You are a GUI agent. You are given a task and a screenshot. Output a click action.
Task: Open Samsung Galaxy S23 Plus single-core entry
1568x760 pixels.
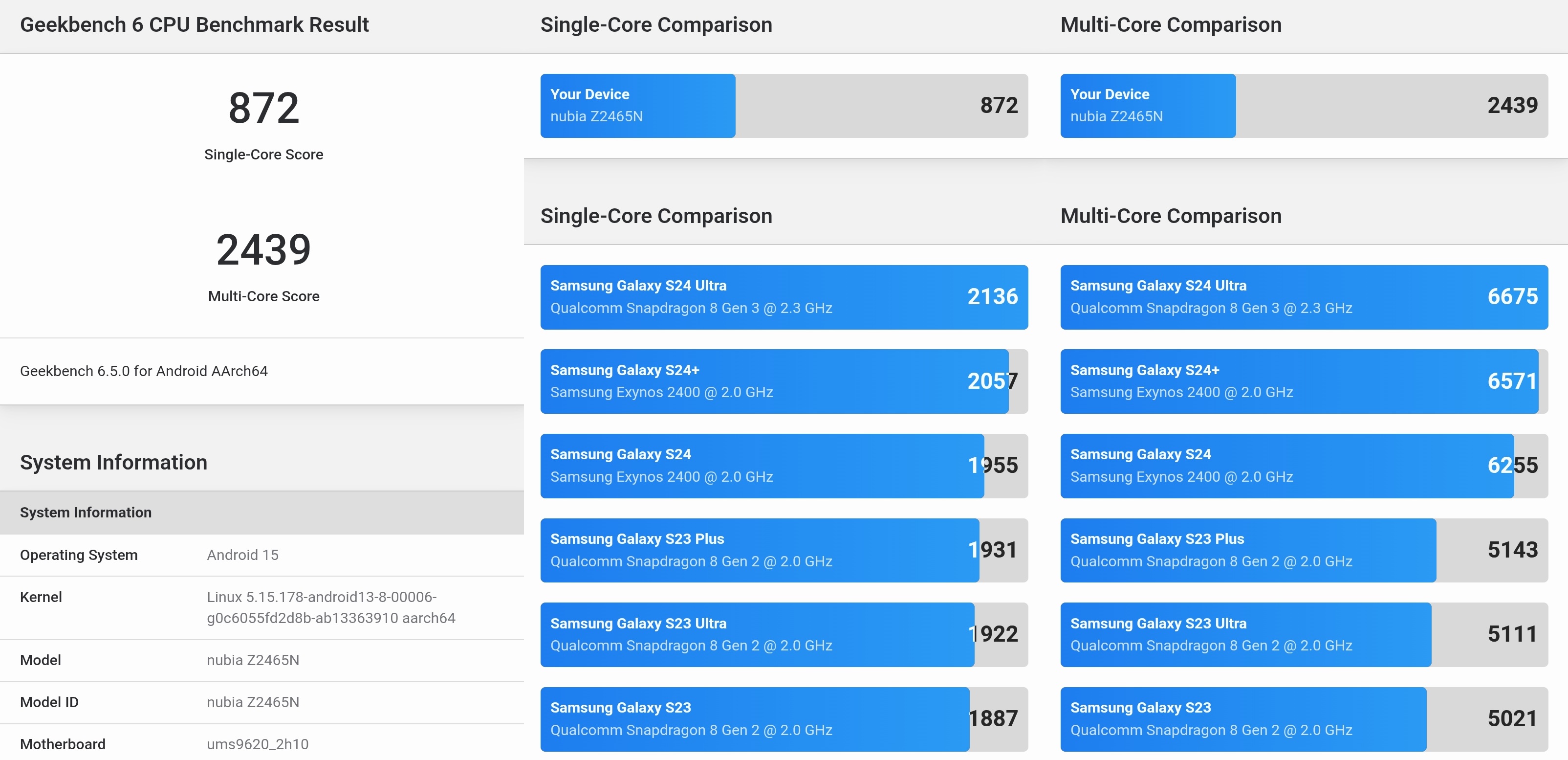coord(784,550)
